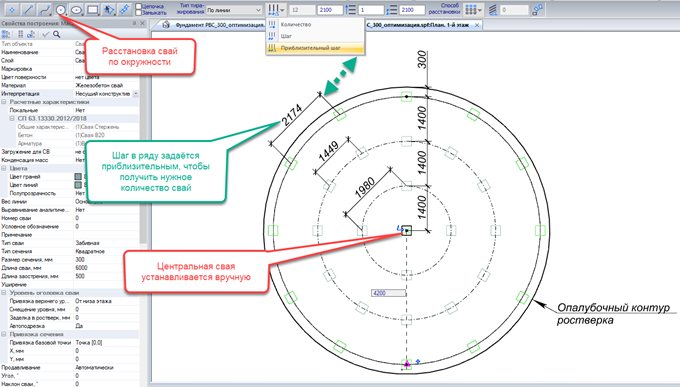Close the План 1-й этаж tab
The image size is (680, 387).
pos(477,25)
